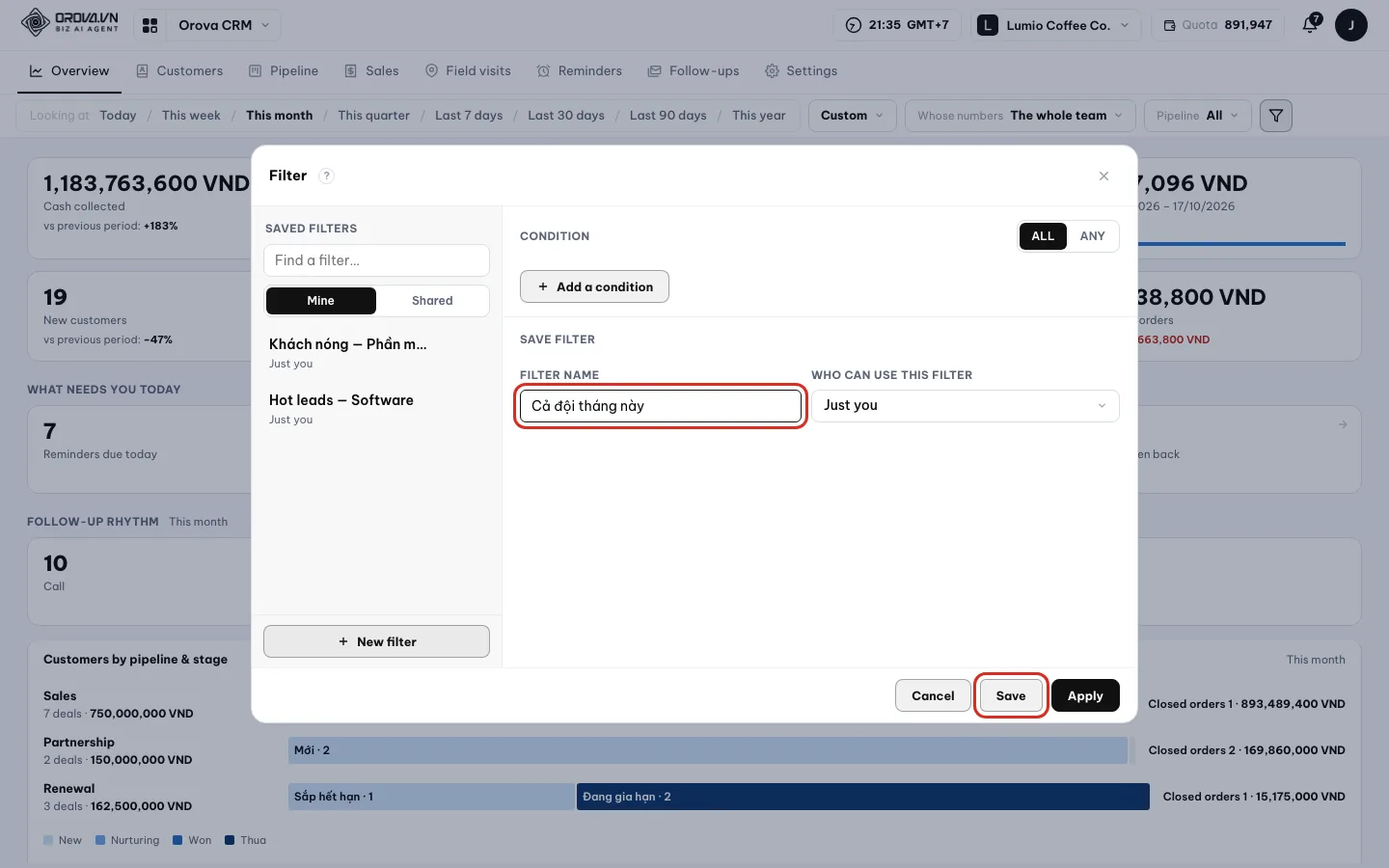This screenshot has width=1389, height=868.
Task: Open the Reminders tab
Action: click(580, 71)
